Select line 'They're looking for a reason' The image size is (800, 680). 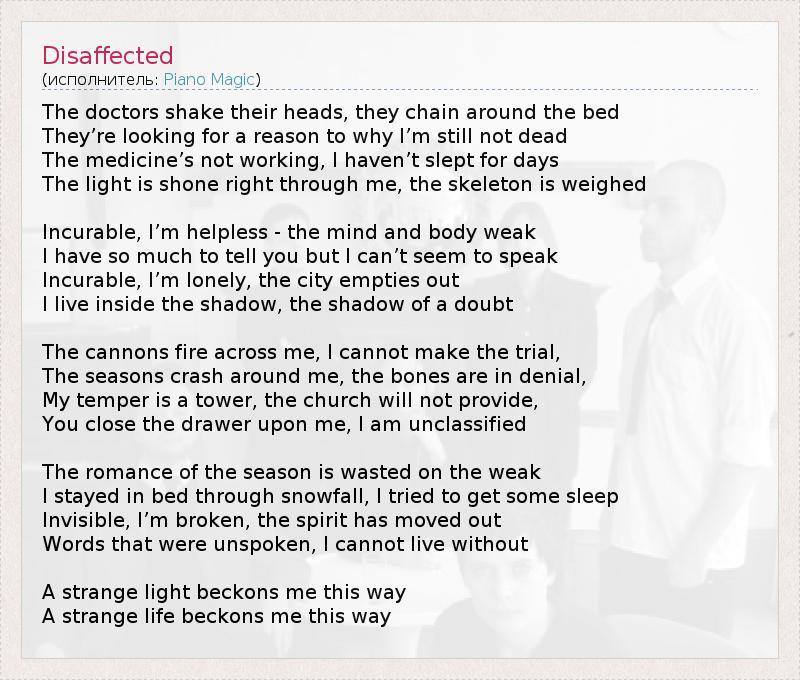coord(304,136)
